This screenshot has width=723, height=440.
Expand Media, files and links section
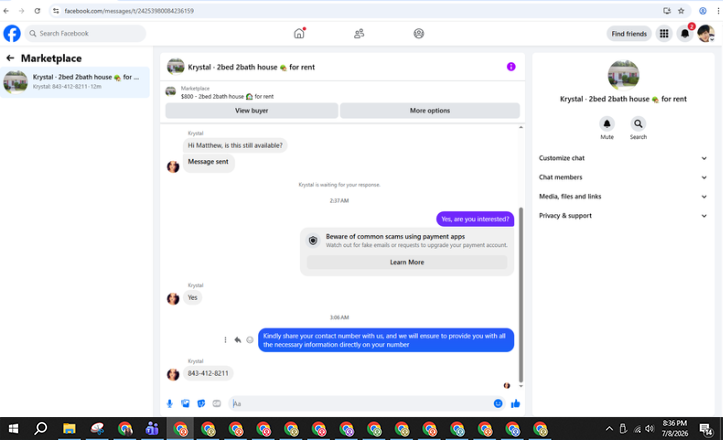622,196
